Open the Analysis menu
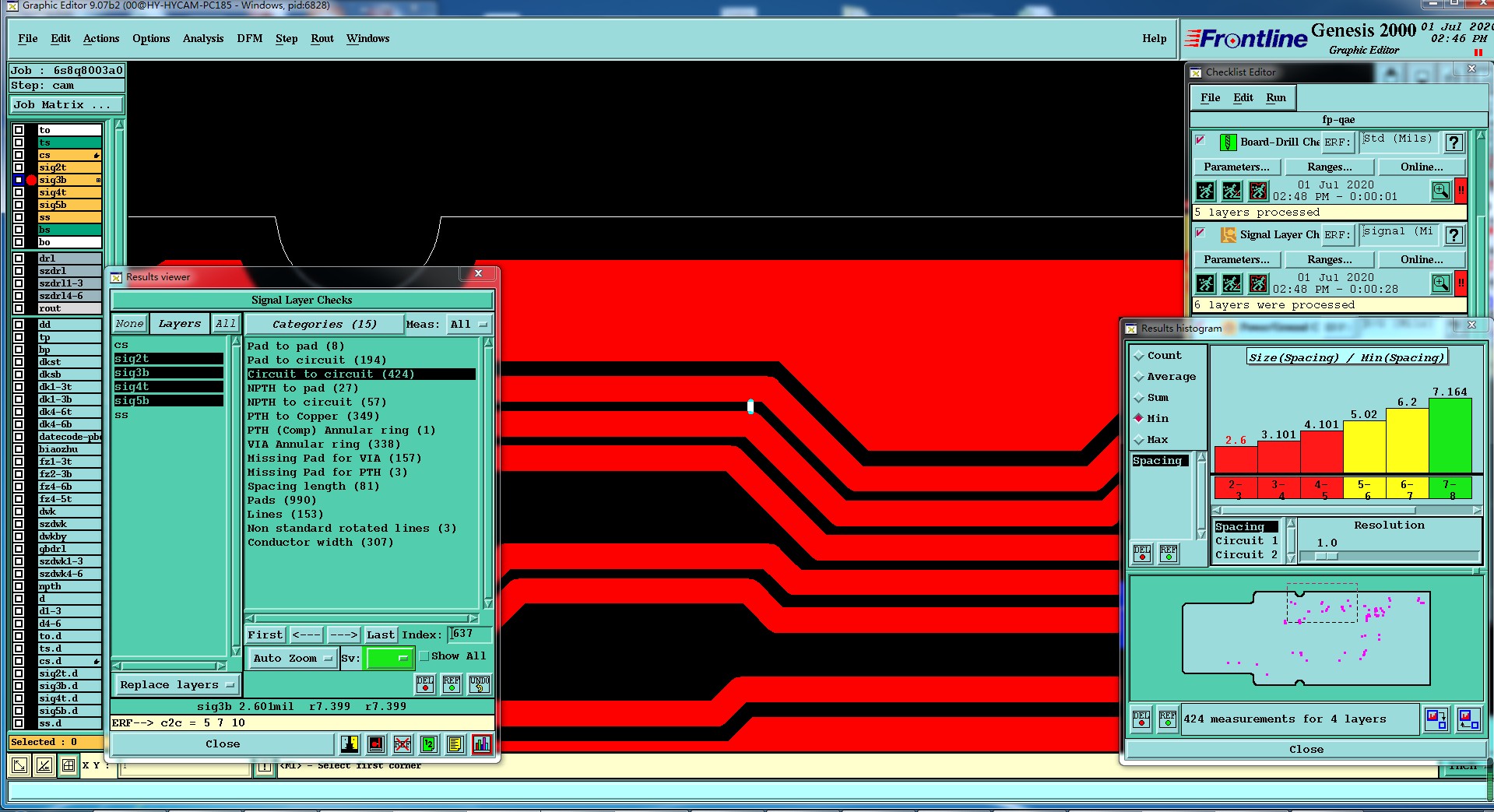The height and width of the screenshot is (812, 1494). click(x=203, y=39)
